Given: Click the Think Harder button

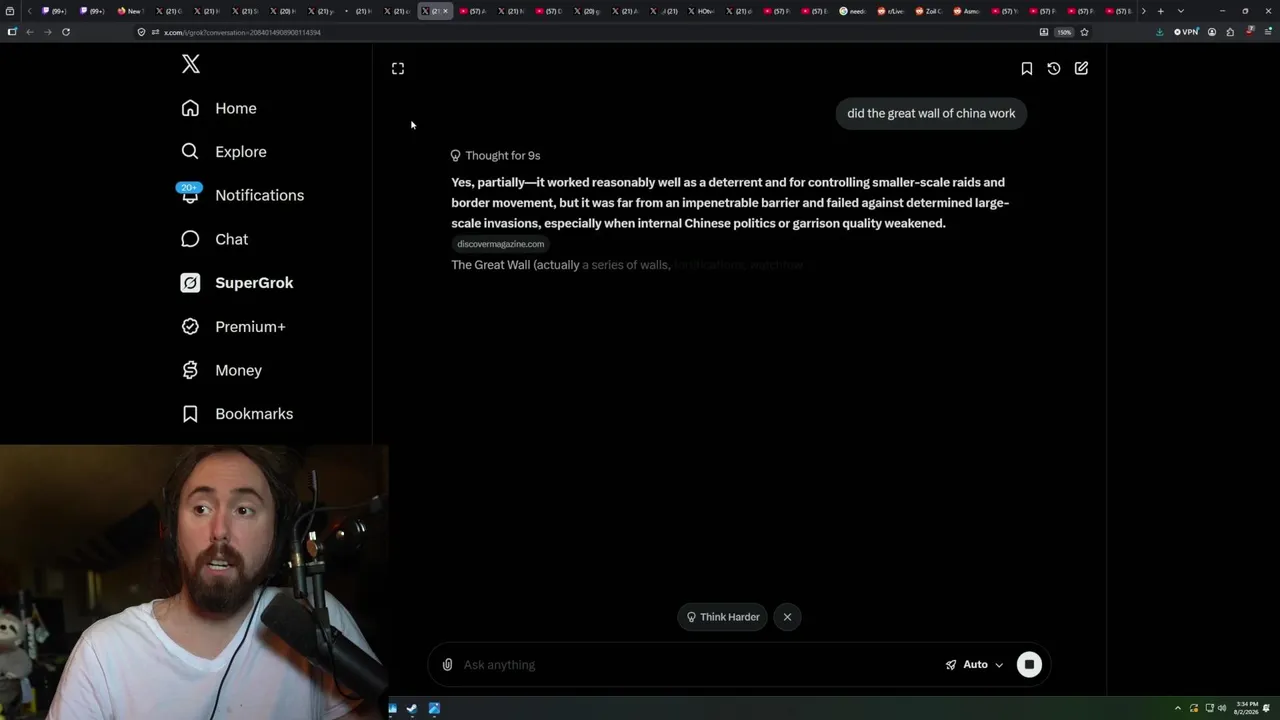Looking at the screenshot, I should [723, 617].
